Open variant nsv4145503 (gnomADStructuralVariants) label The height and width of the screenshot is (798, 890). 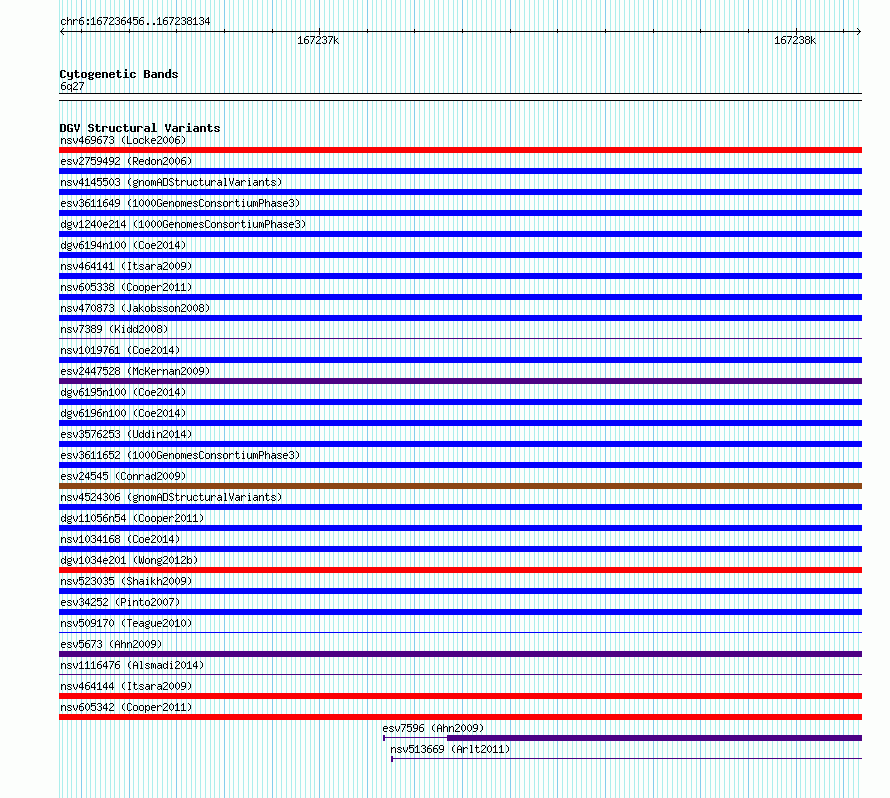171,182
